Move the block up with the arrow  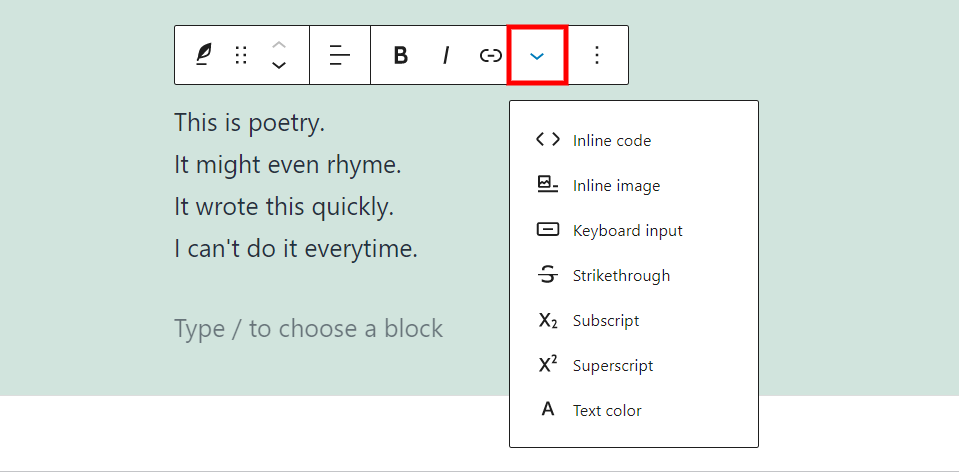point(279,44)
